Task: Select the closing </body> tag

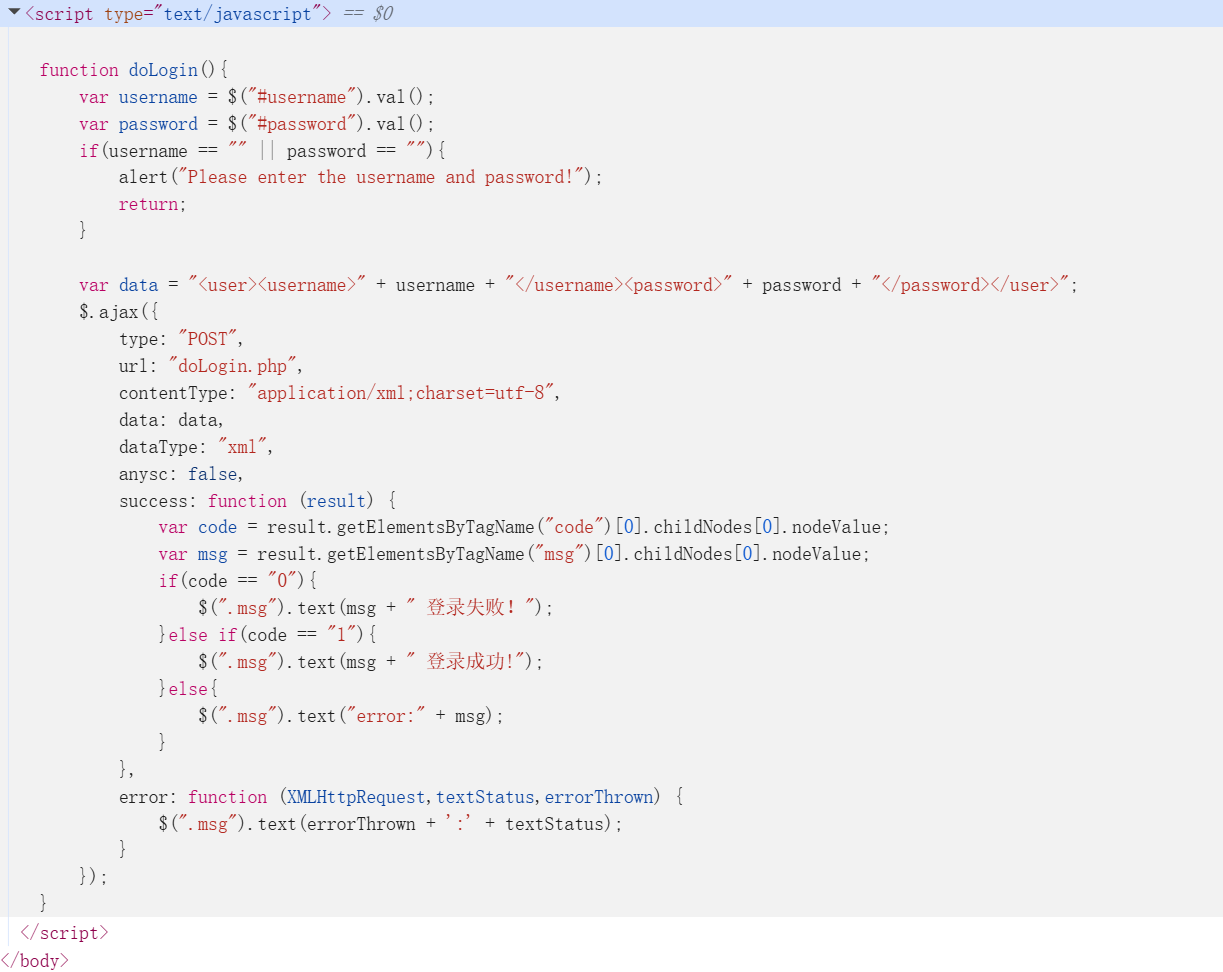Action: click(34, 960)
